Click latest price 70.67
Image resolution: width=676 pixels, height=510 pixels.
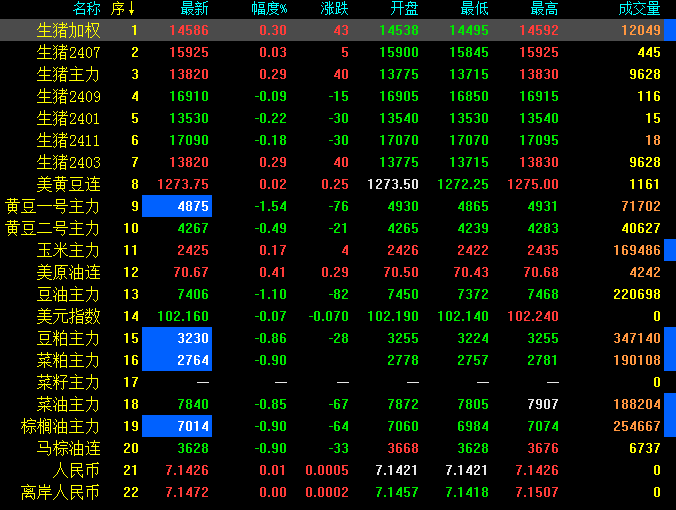pyautogui.click(x=191, y=272)
